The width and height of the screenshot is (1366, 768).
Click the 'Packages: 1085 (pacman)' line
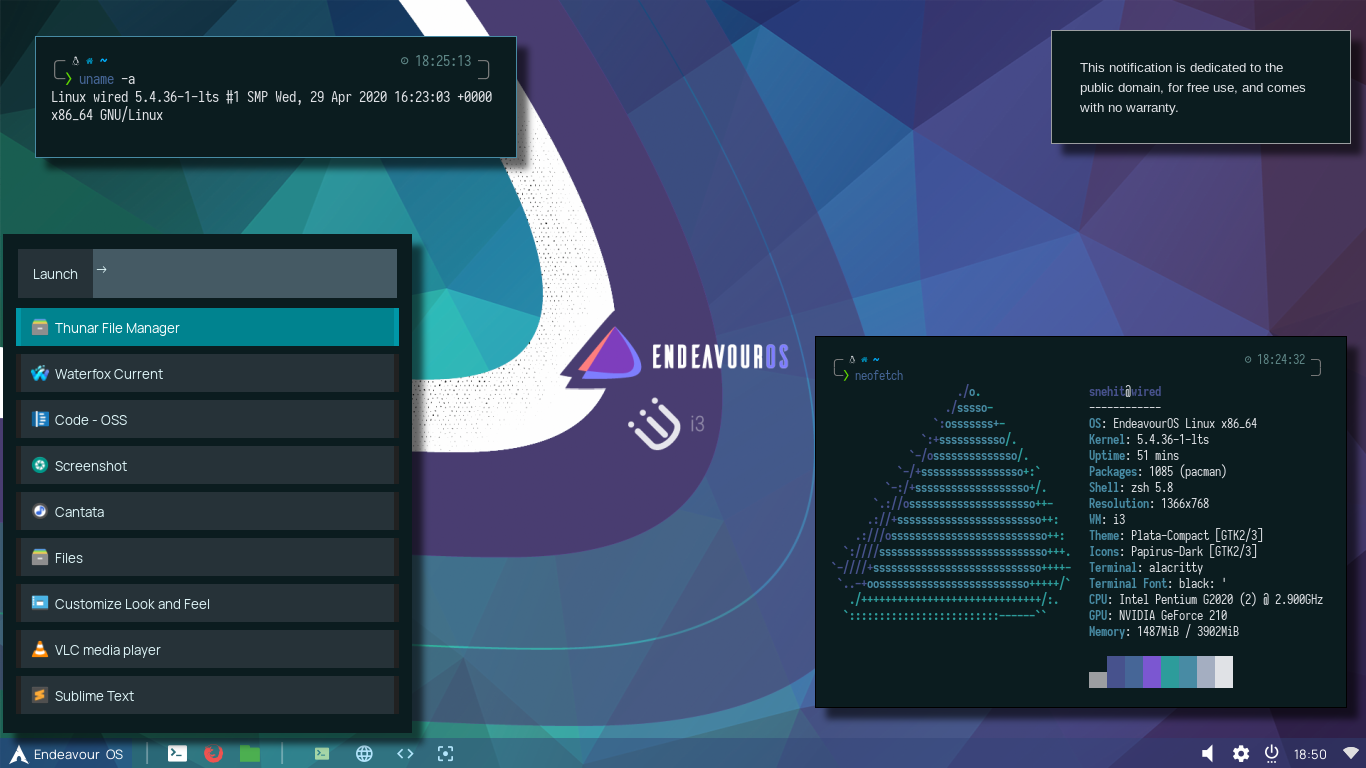tap(1158, 471)
